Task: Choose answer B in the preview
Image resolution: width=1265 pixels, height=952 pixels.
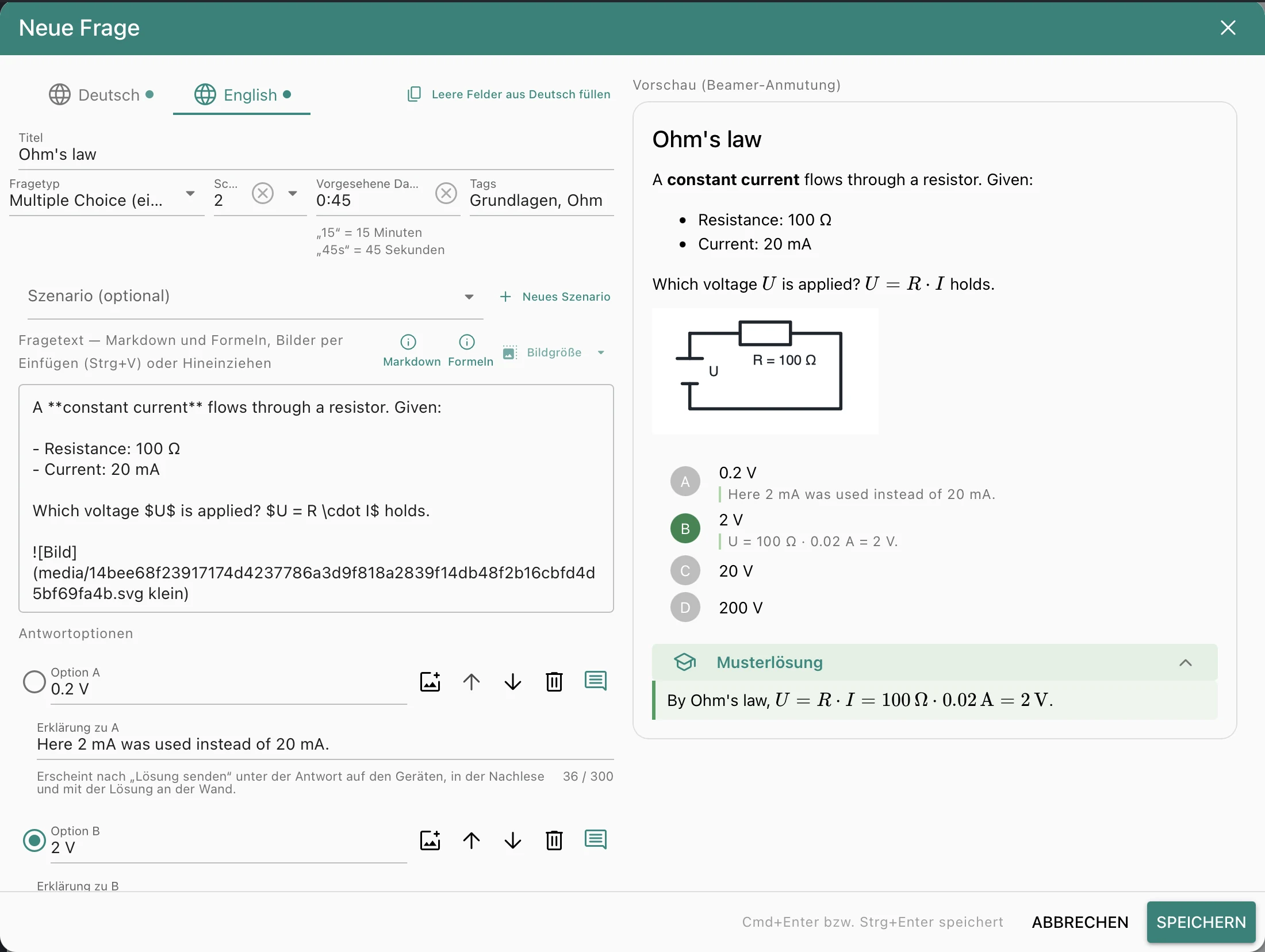Action: coord(685,529)
